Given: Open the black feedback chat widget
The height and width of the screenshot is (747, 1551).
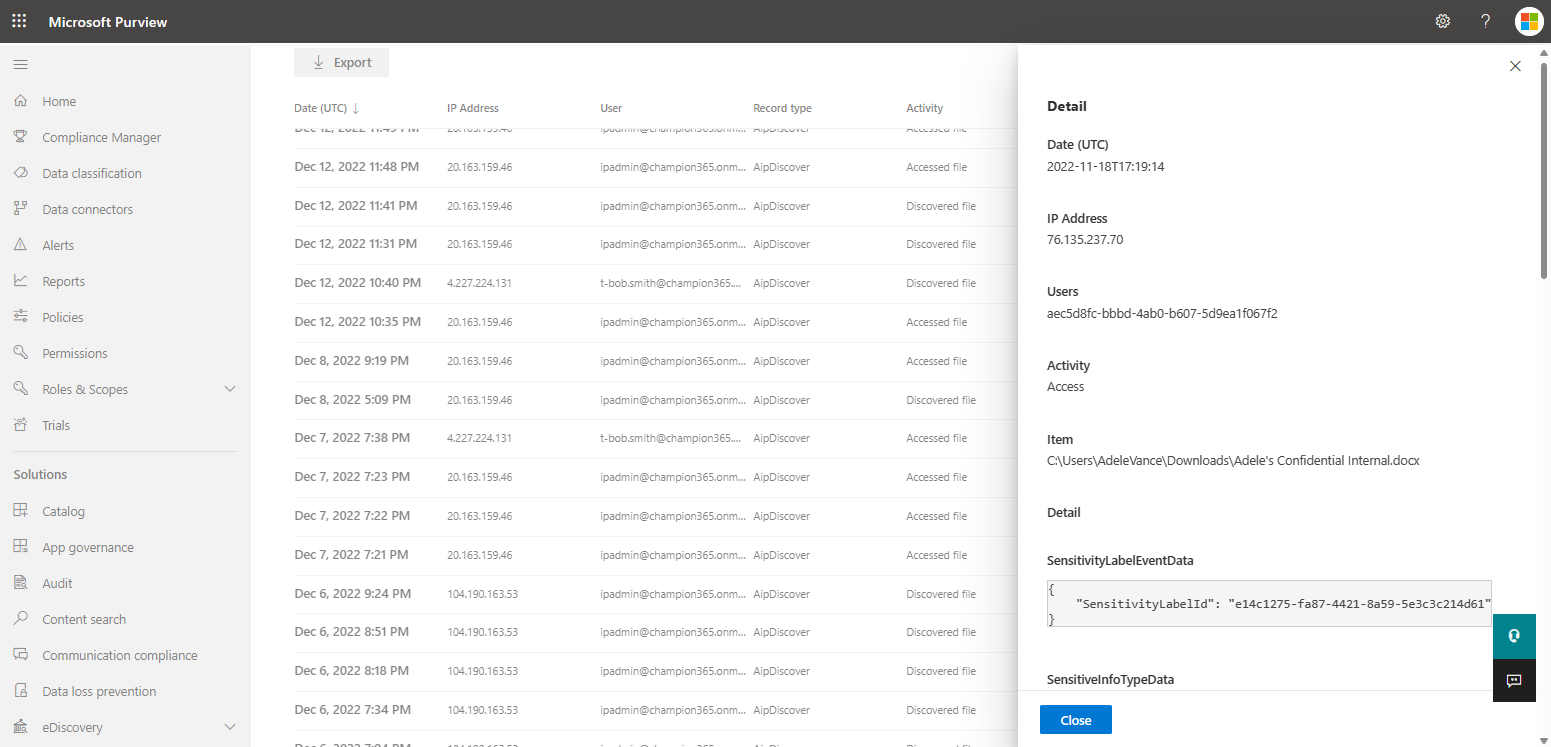Looking at the screenshot, I should (1514, 681).
